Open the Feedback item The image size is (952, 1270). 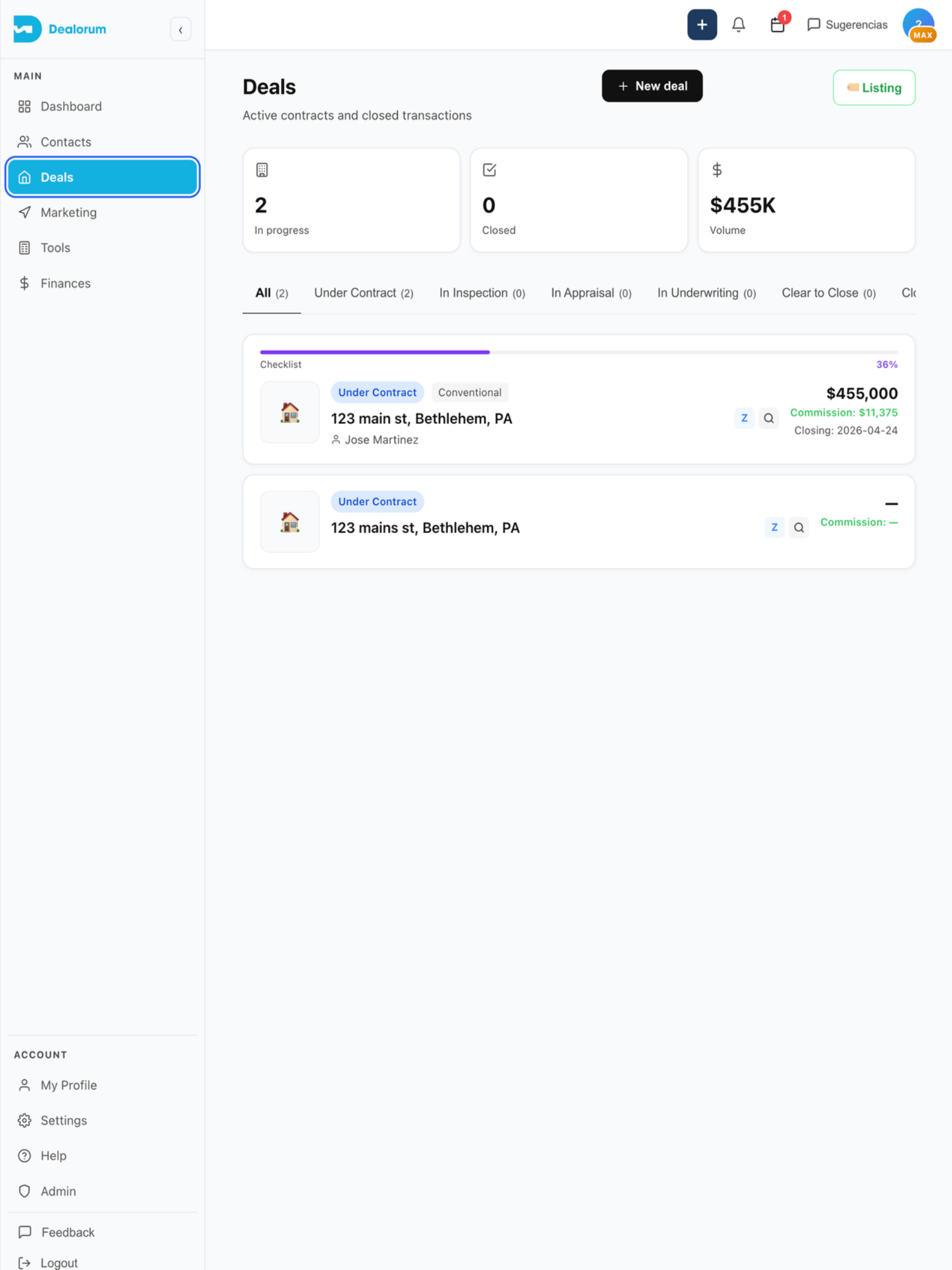103,1232
